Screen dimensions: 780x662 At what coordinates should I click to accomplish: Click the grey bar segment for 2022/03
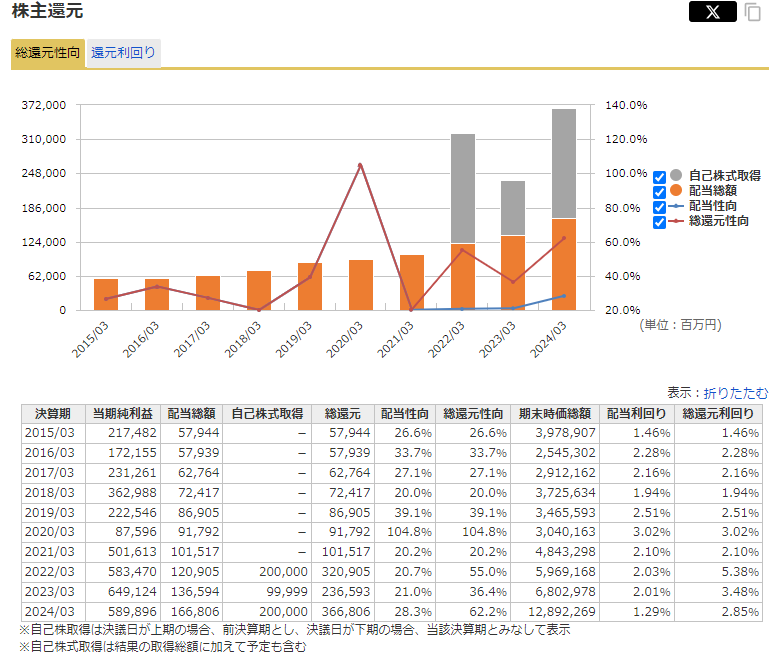click(x=462, y=188)
